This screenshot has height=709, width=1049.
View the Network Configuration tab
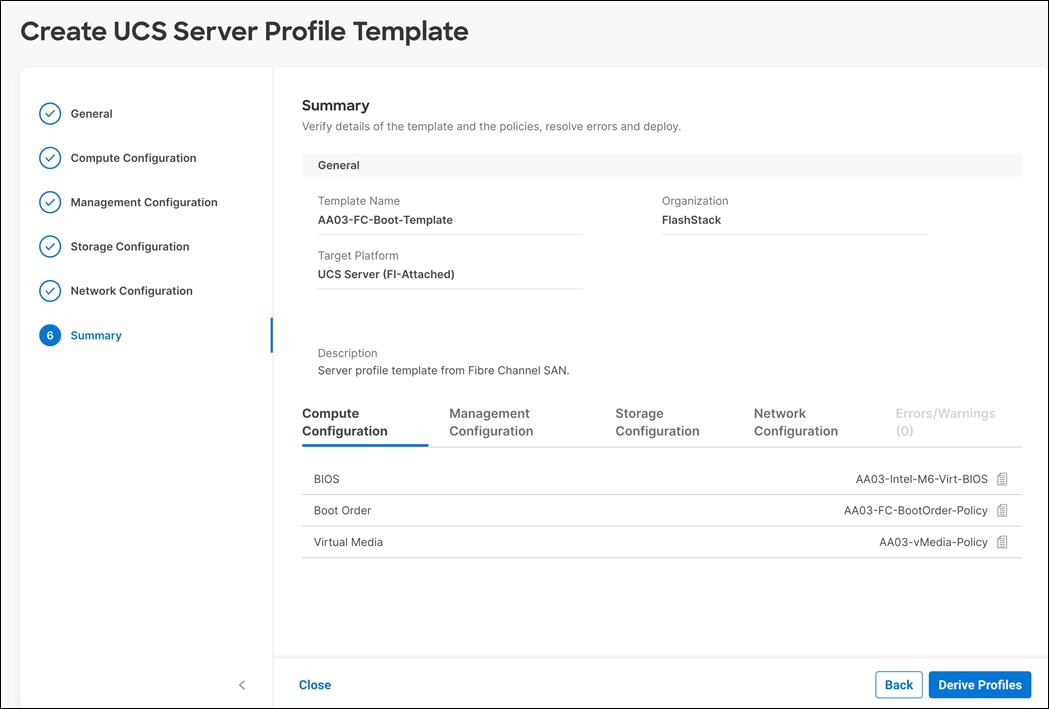tap(796, 421)
